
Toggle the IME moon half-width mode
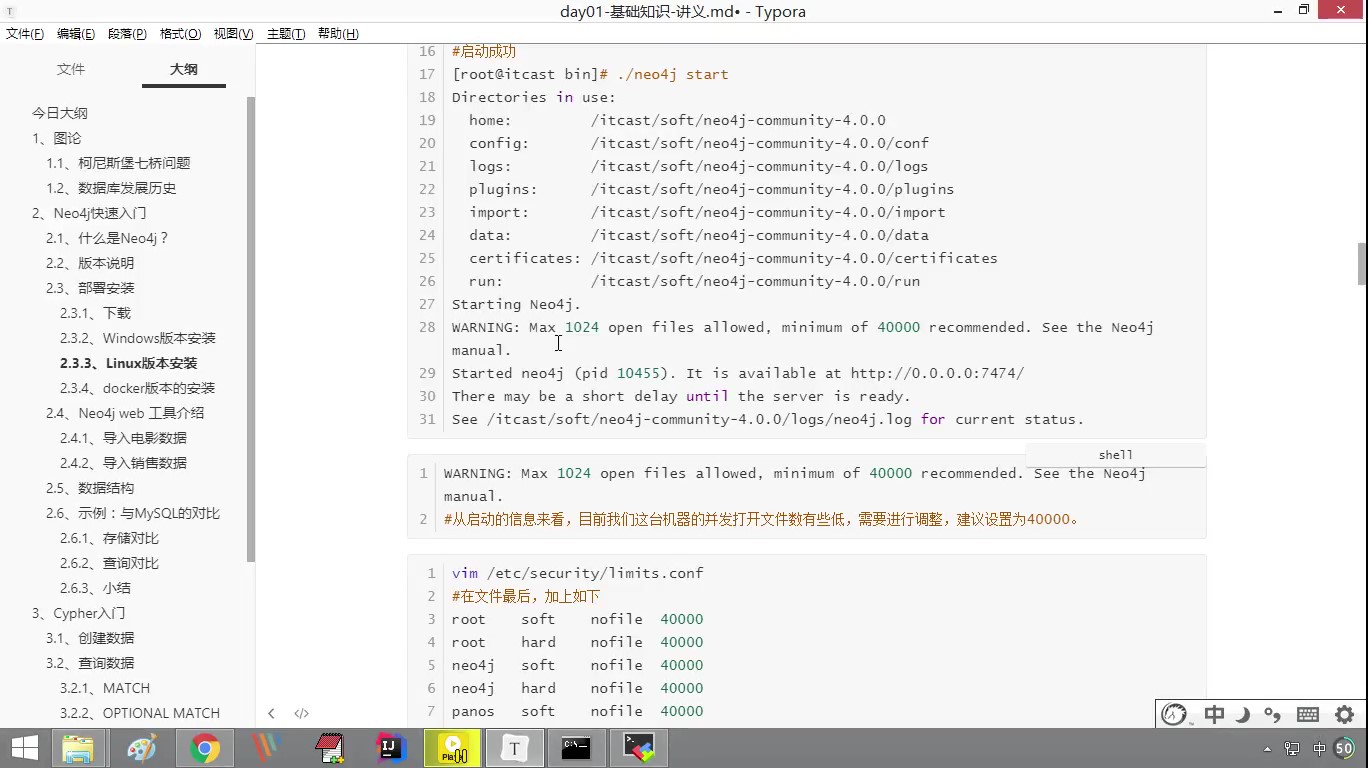click(1242, 714)
